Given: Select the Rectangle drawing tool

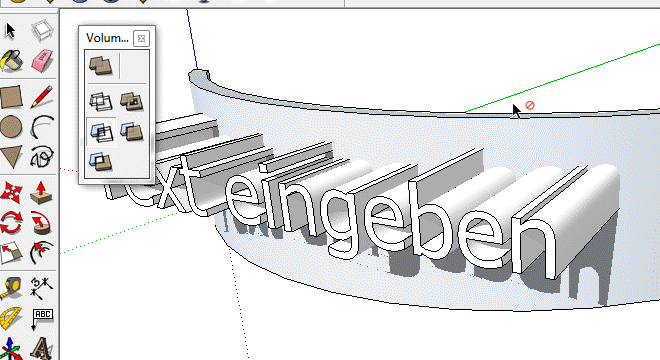Looking at the screenshot, I should (11, 96).
